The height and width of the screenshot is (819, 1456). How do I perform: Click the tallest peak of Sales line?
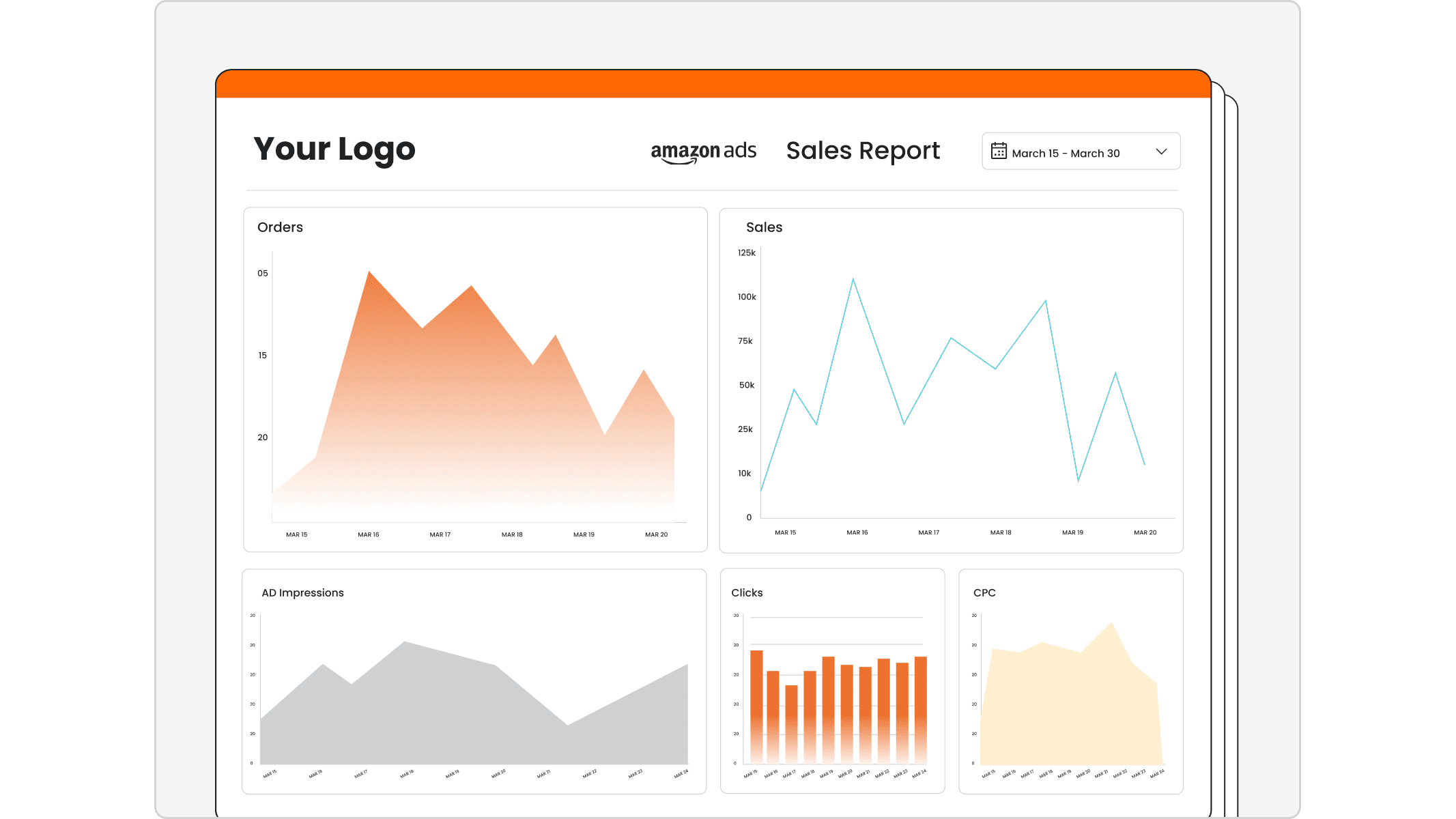pyautogui.click(x=853, y=279)
